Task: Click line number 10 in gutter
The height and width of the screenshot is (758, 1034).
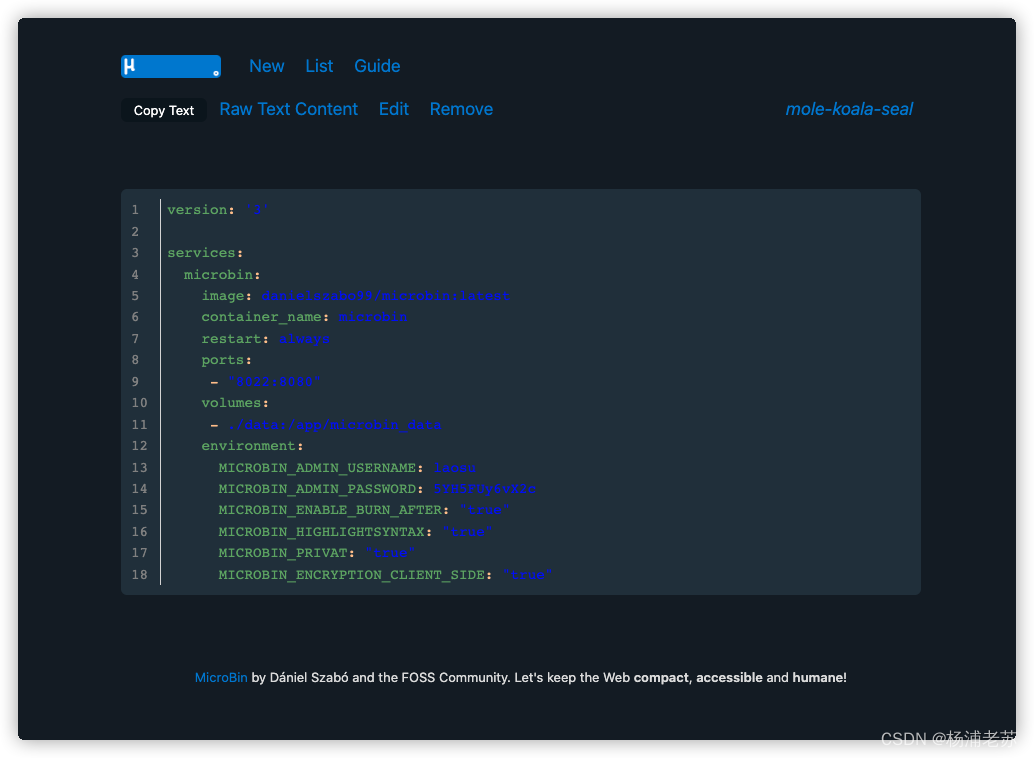Action: point(139,402)
